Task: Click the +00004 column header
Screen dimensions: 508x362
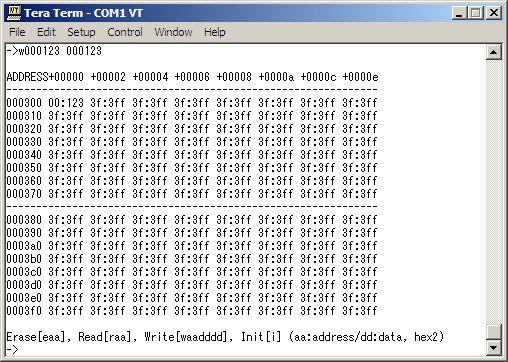Action: (x=150, y=77)
